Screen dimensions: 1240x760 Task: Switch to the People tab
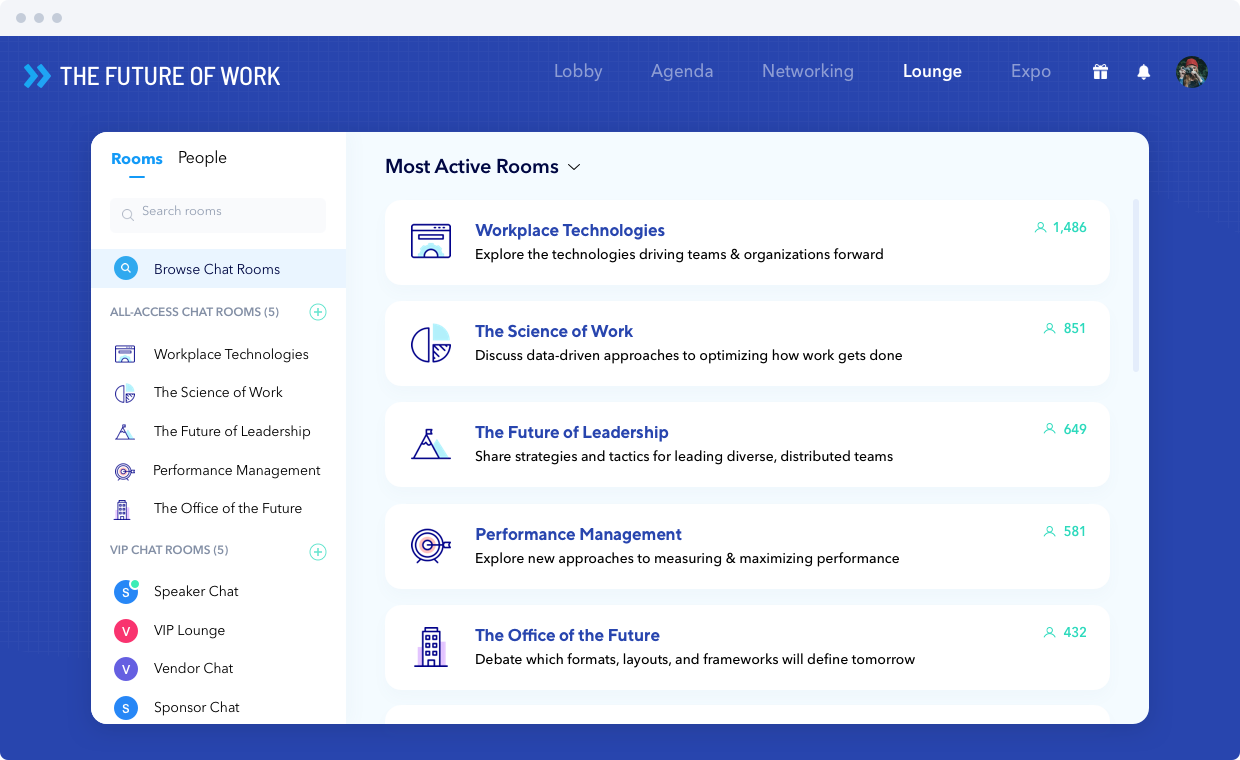[x=202, y=158]
